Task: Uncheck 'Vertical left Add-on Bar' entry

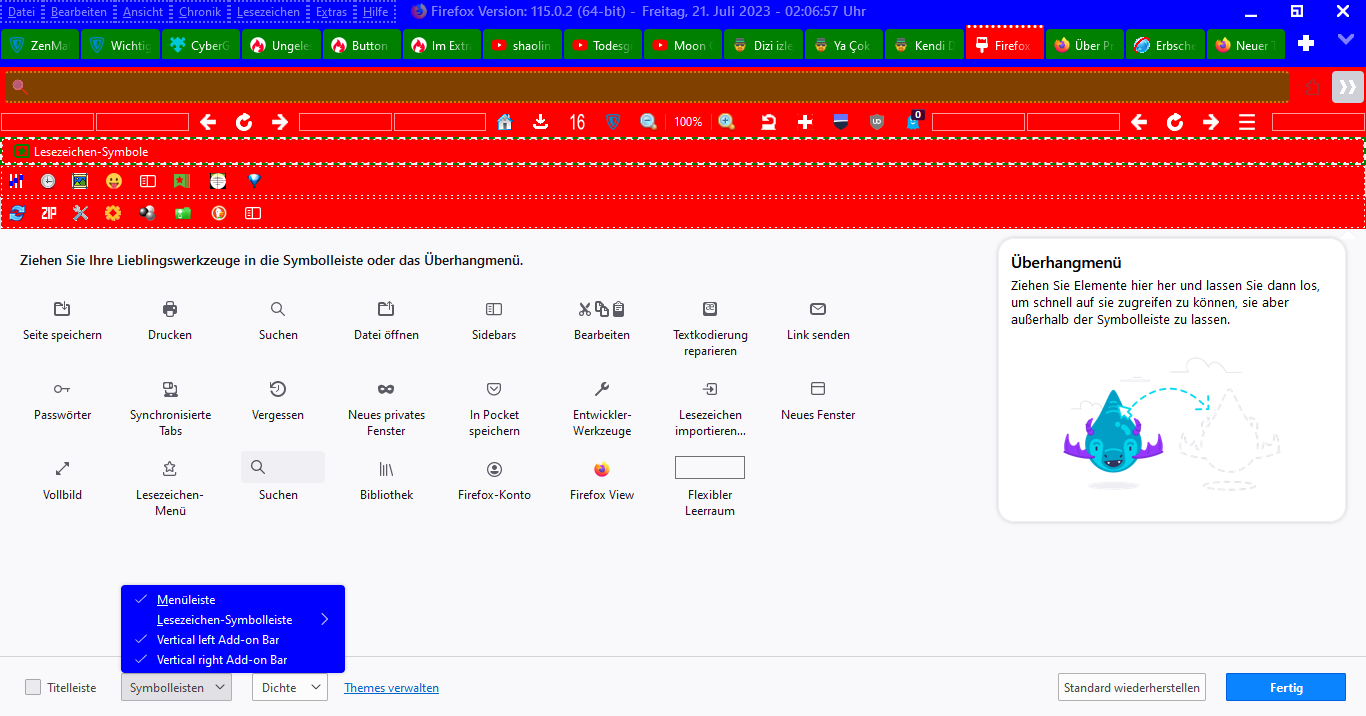Action: (x=233, y=640)
